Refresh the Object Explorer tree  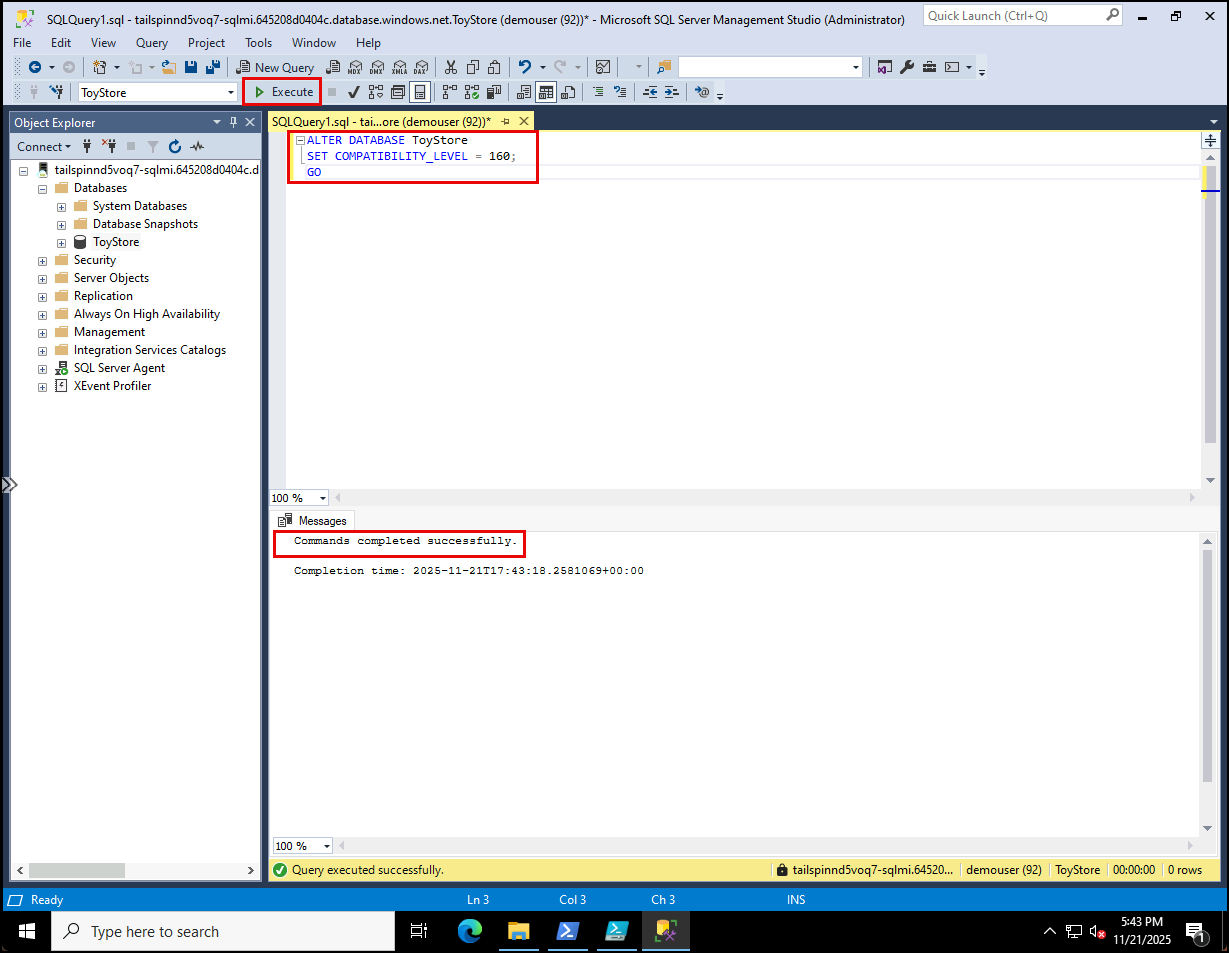tap(173, 146)
